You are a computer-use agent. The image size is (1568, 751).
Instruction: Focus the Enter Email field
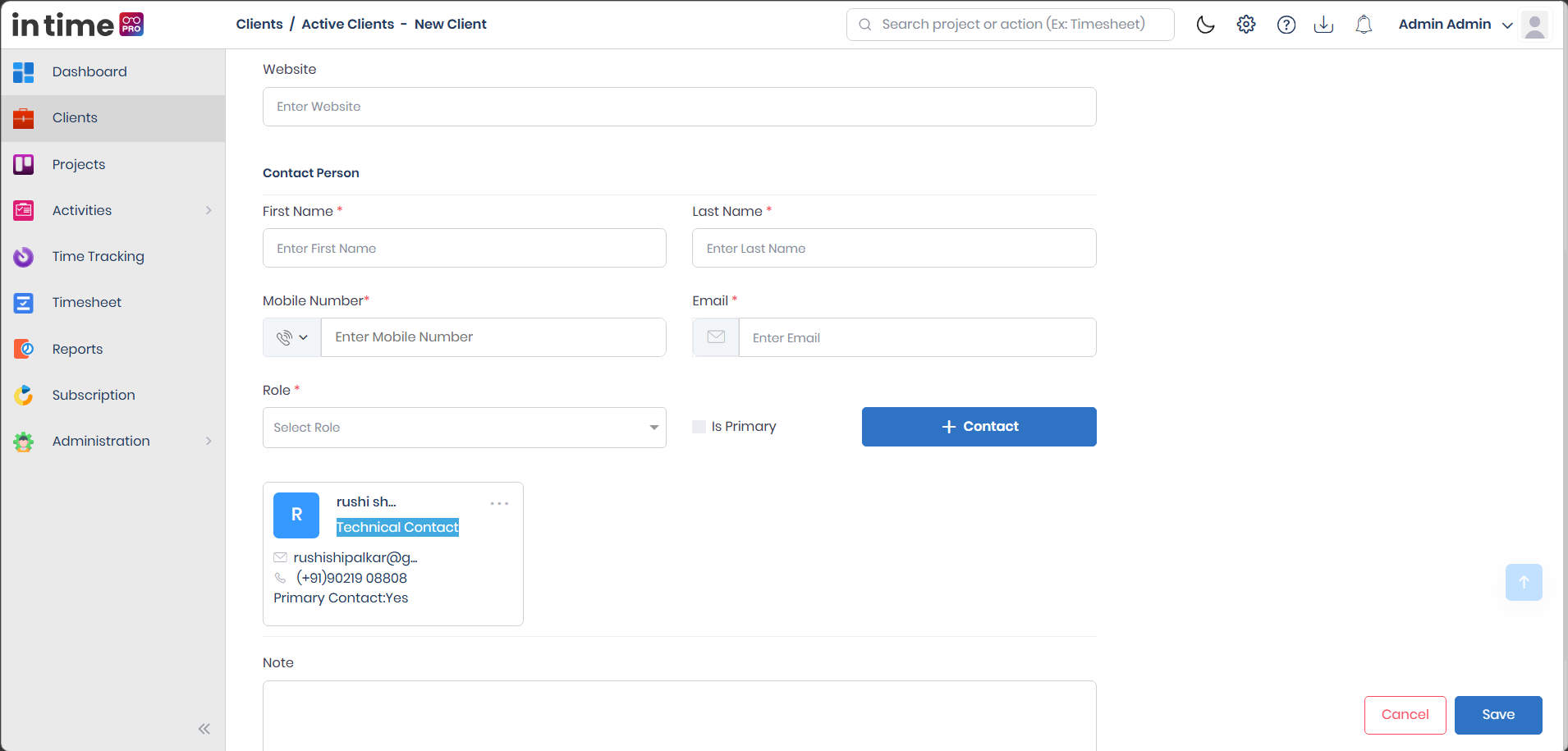pos(918,337)
